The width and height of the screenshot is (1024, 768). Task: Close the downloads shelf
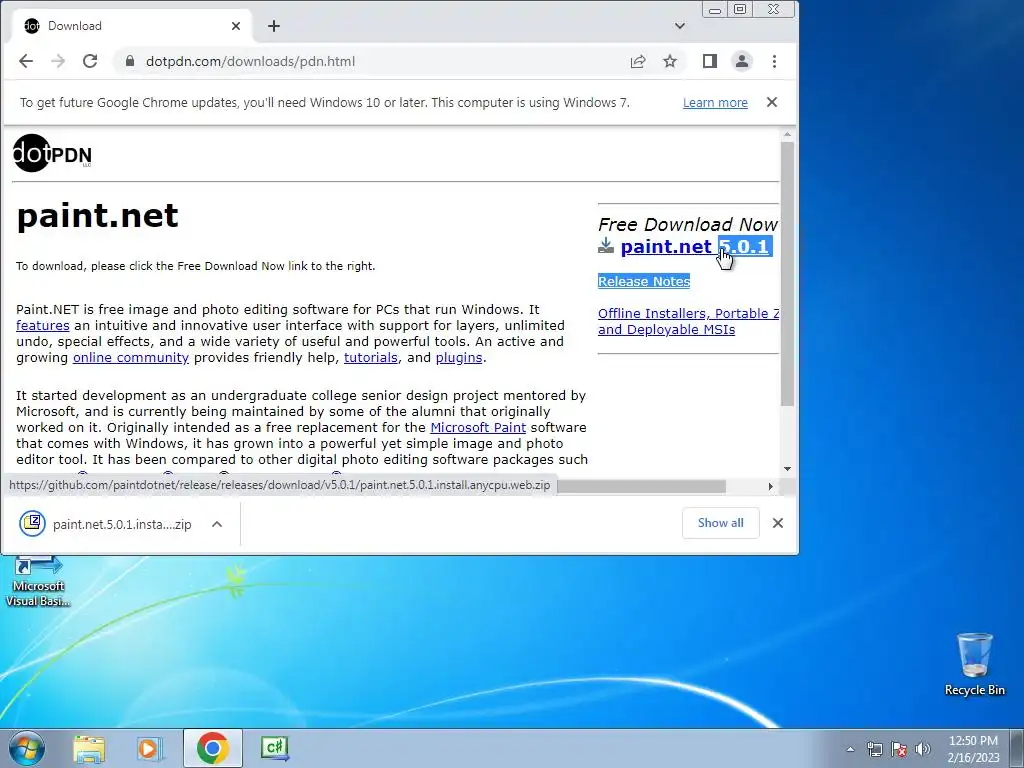click(778, 523)
